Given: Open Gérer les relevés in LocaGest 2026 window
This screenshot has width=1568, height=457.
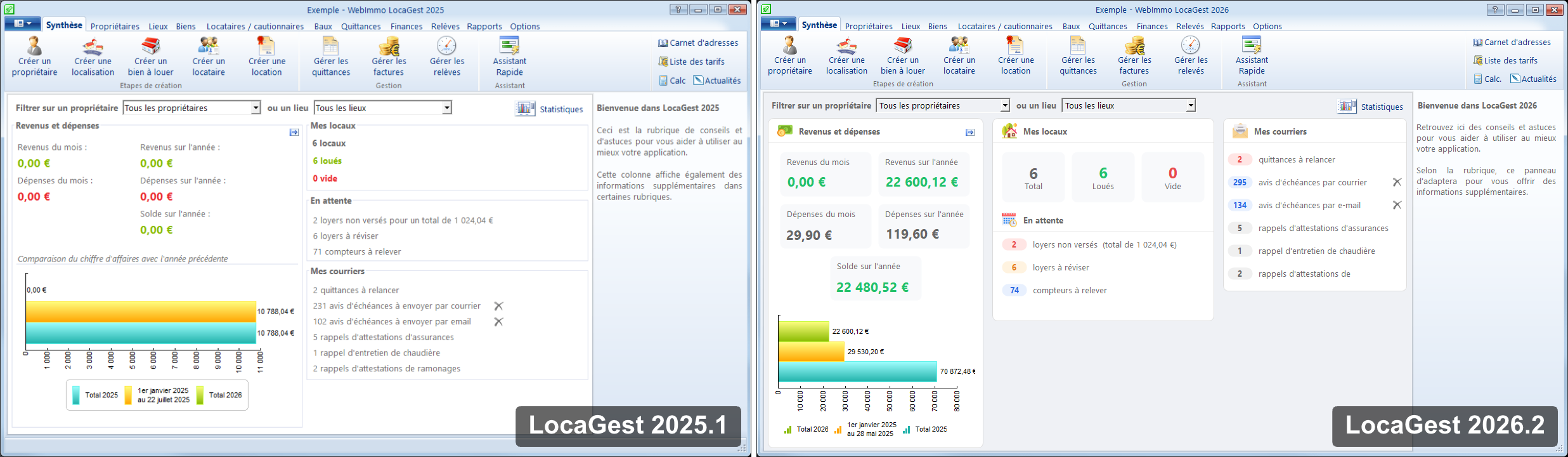Looking at the screenshot, I should coord(1191,55).
